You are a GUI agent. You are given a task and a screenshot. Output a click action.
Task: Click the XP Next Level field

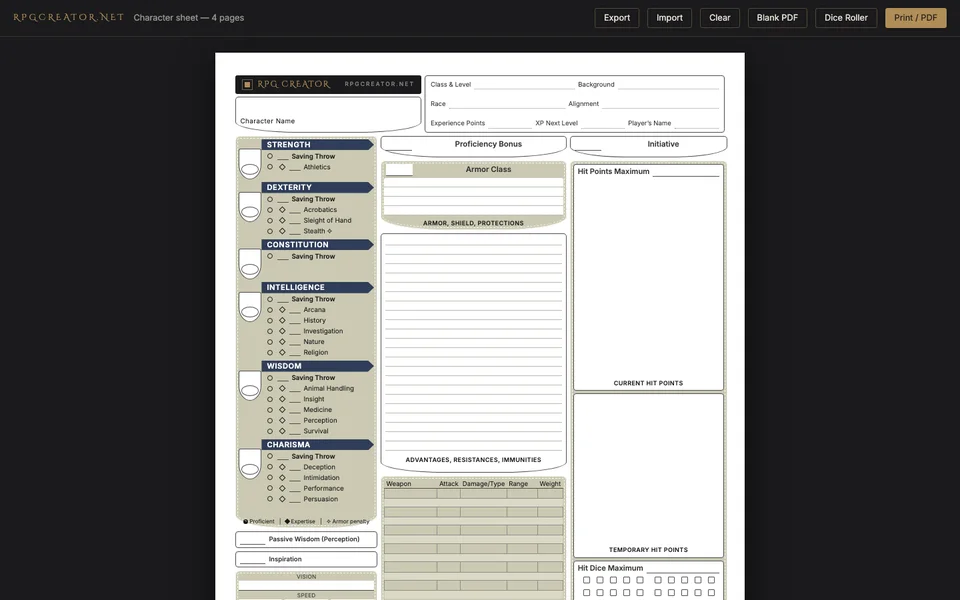(x=602, y=123)
